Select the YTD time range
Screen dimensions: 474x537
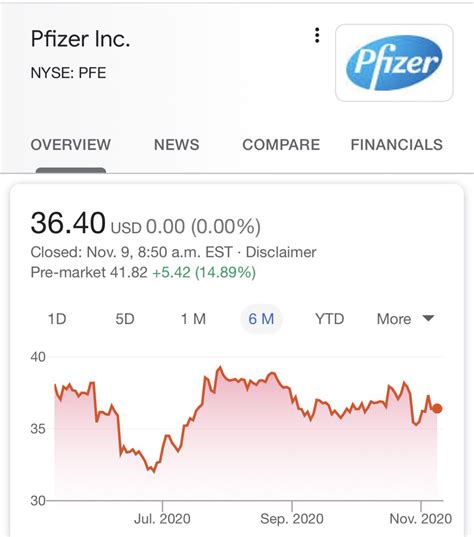[x=329, y=319]
